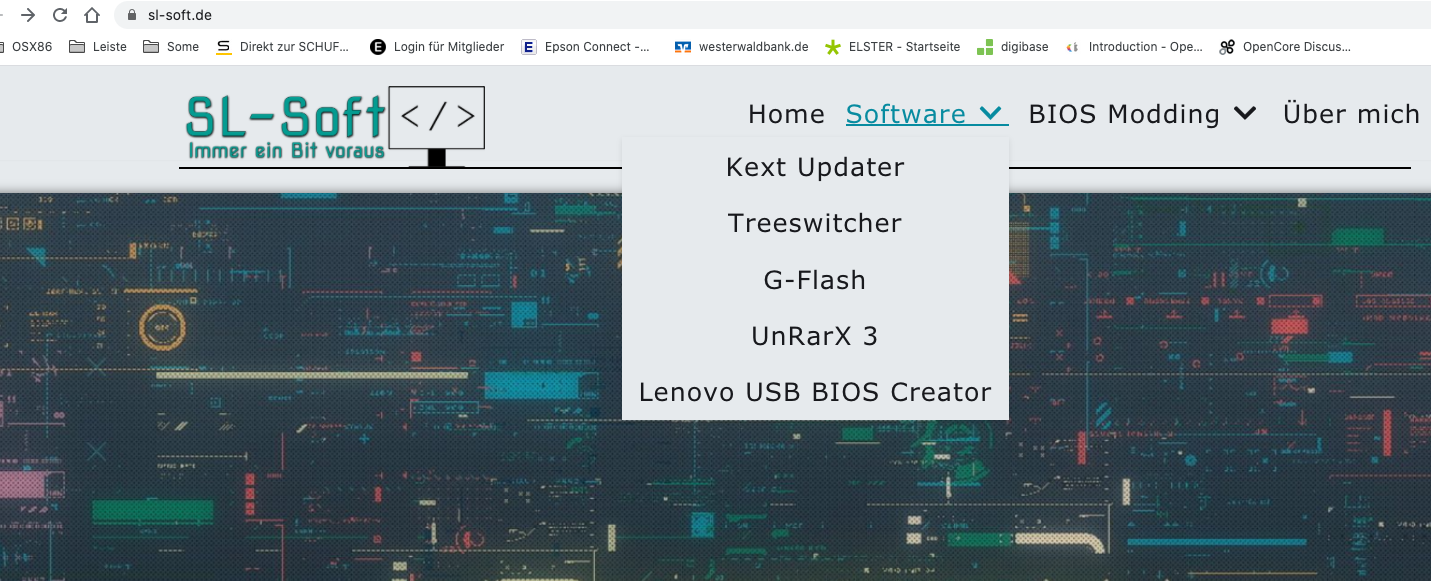Select Treeswitcher from dropdown
This screenshot has width=1431, height=581.
[x=815, y=223]
